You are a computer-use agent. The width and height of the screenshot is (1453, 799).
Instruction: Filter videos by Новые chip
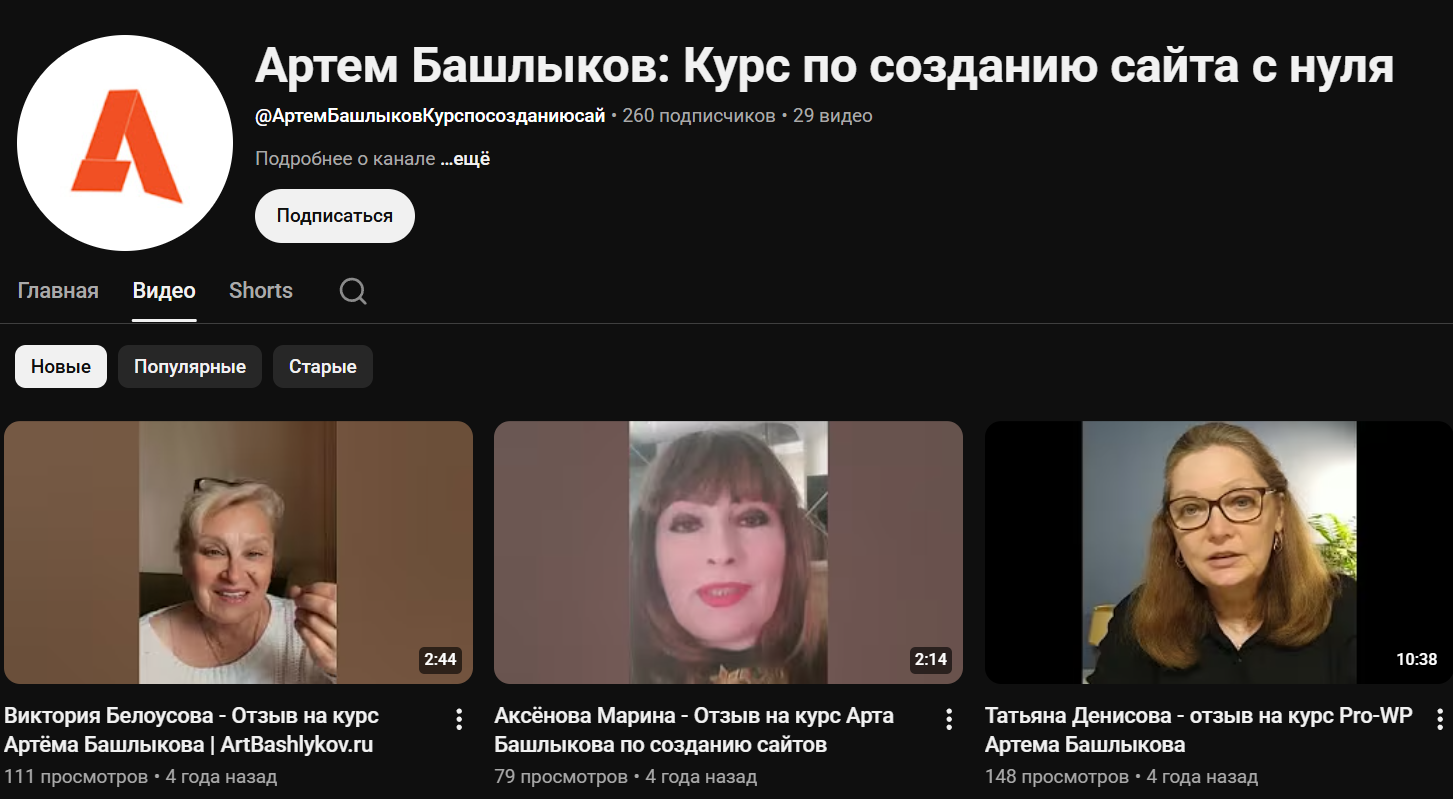61,367
